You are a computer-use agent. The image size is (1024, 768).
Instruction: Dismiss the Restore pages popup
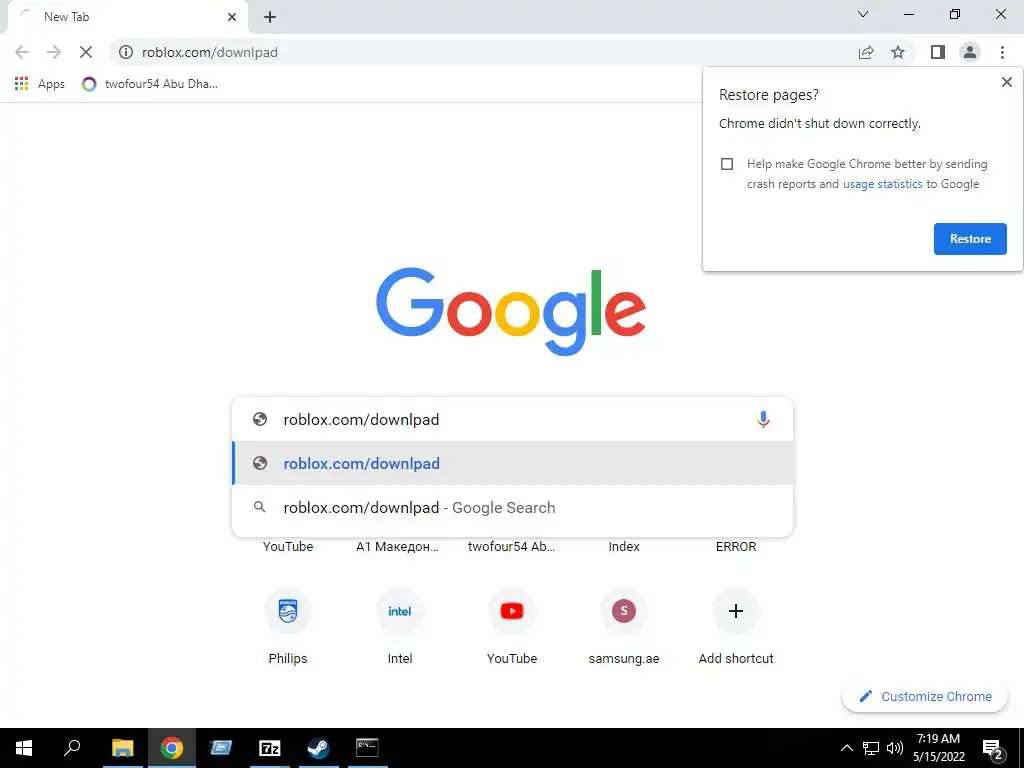(x=1006, y=82)
